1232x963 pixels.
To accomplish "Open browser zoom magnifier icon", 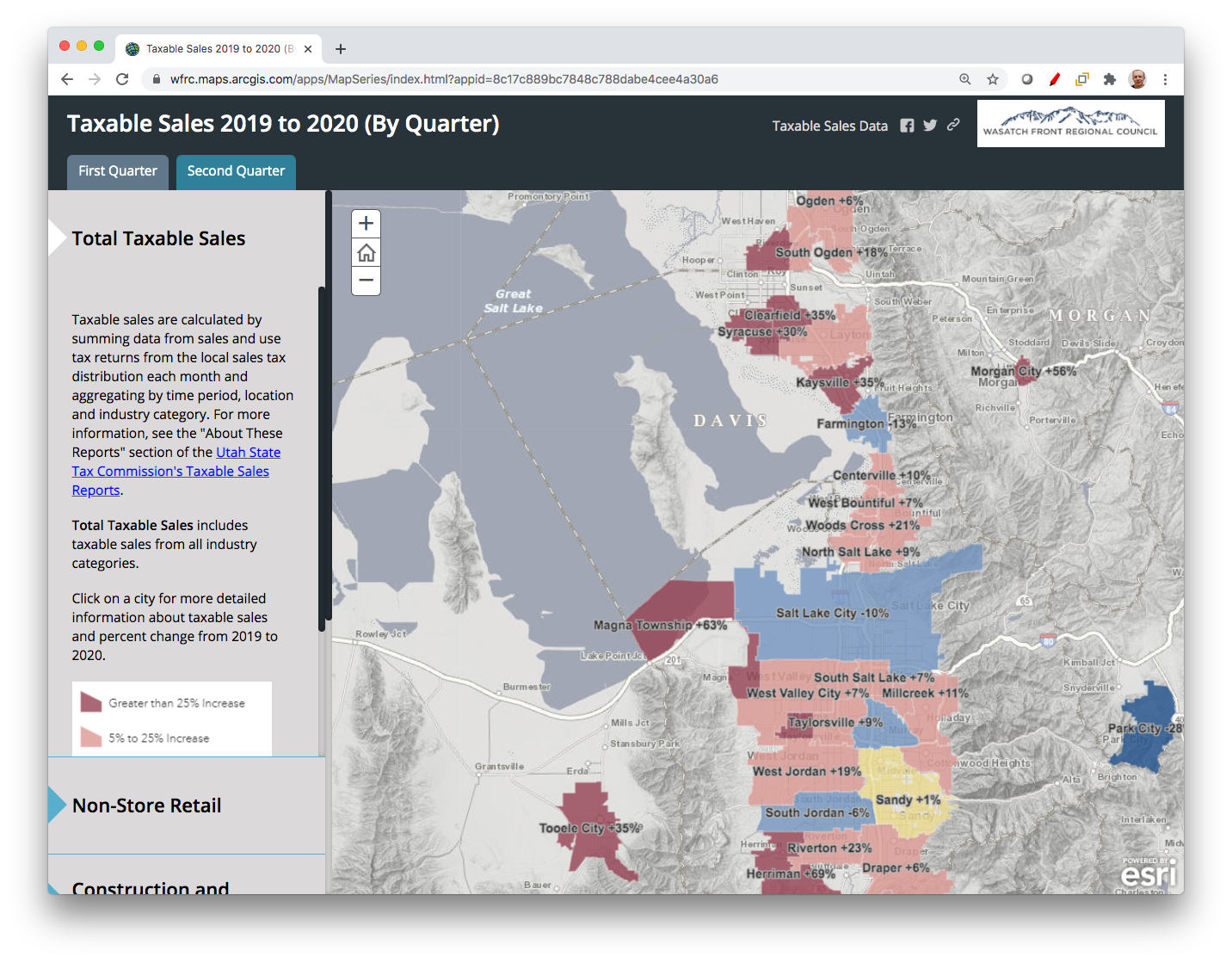I will tap(965, 79).
